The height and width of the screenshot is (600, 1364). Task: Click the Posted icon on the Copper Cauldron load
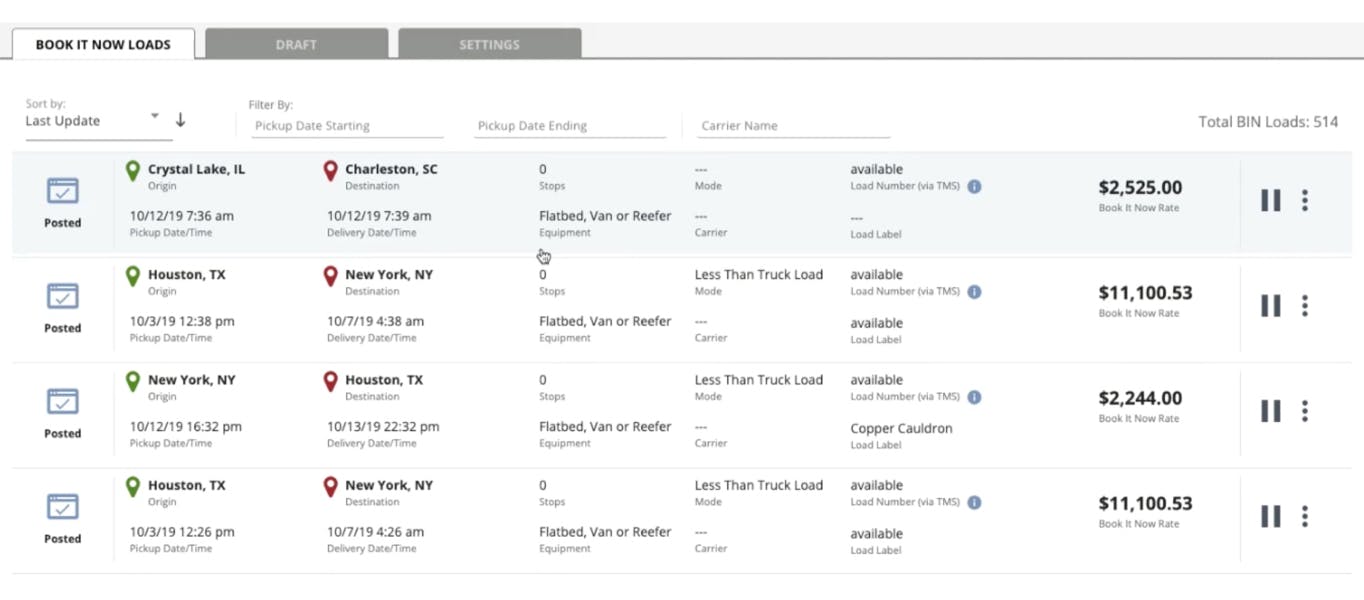pyautogui.click(x=62, y=402)
